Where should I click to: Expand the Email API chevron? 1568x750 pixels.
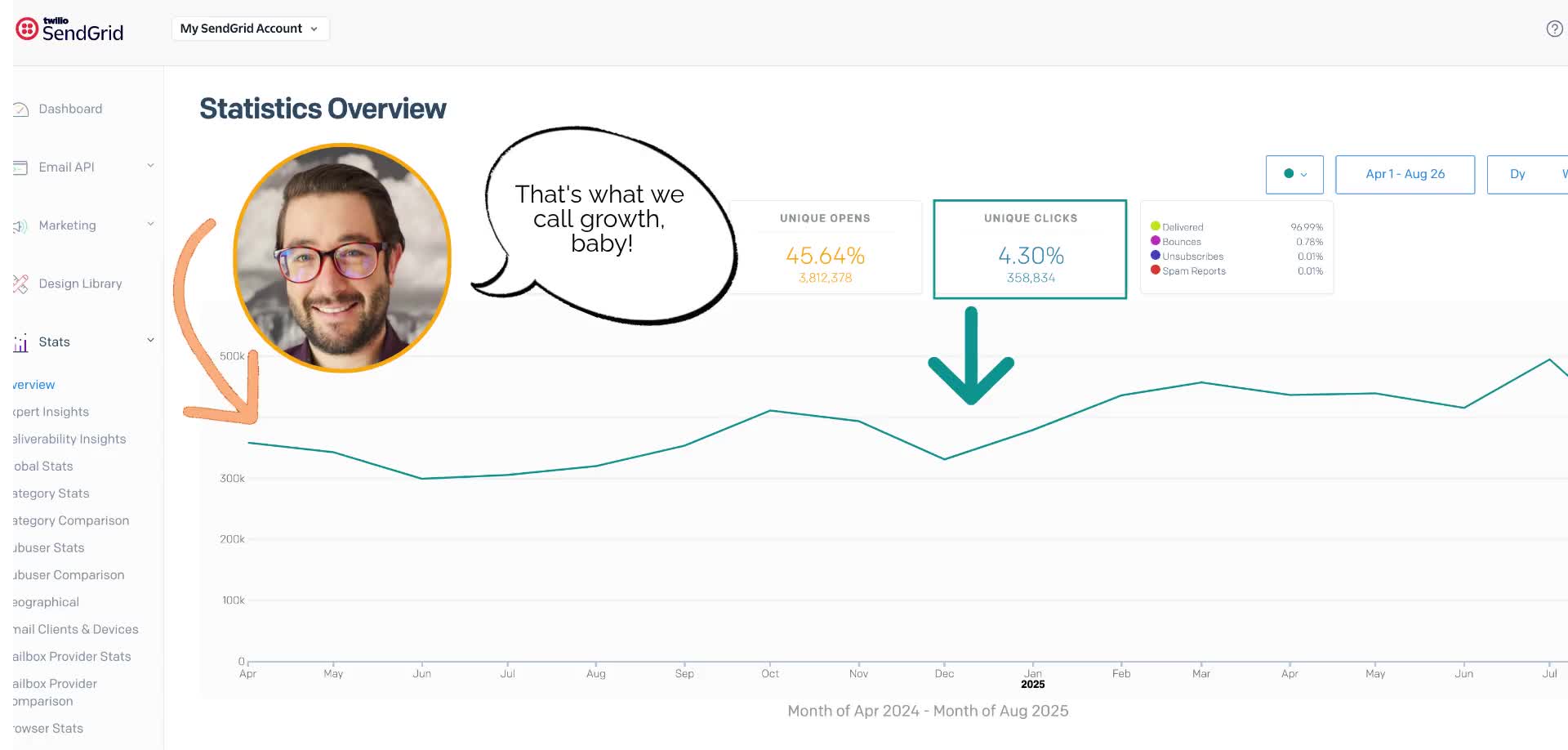point(150,166)
